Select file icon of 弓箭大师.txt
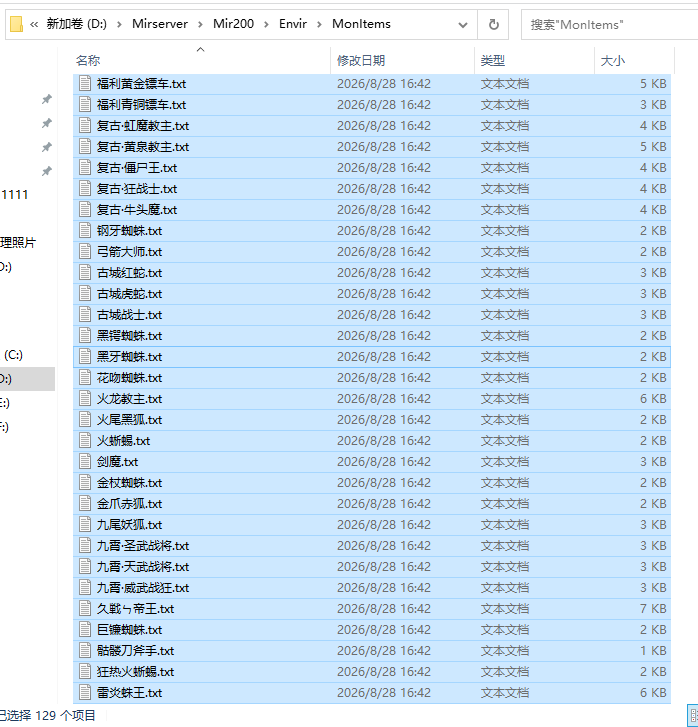This screenshot has width=698, height=727. (x=85, y=251)
